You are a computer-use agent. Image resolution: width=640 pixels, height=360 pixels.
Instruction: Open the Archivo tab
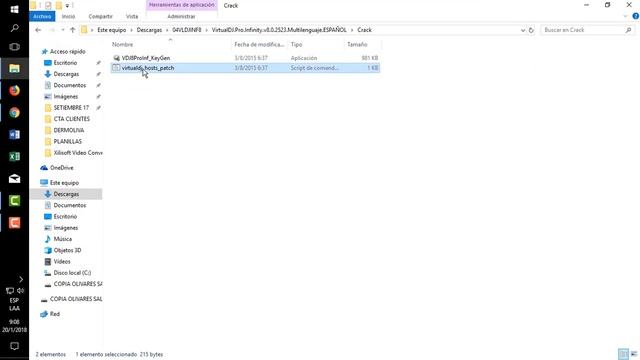coord(42,16)
